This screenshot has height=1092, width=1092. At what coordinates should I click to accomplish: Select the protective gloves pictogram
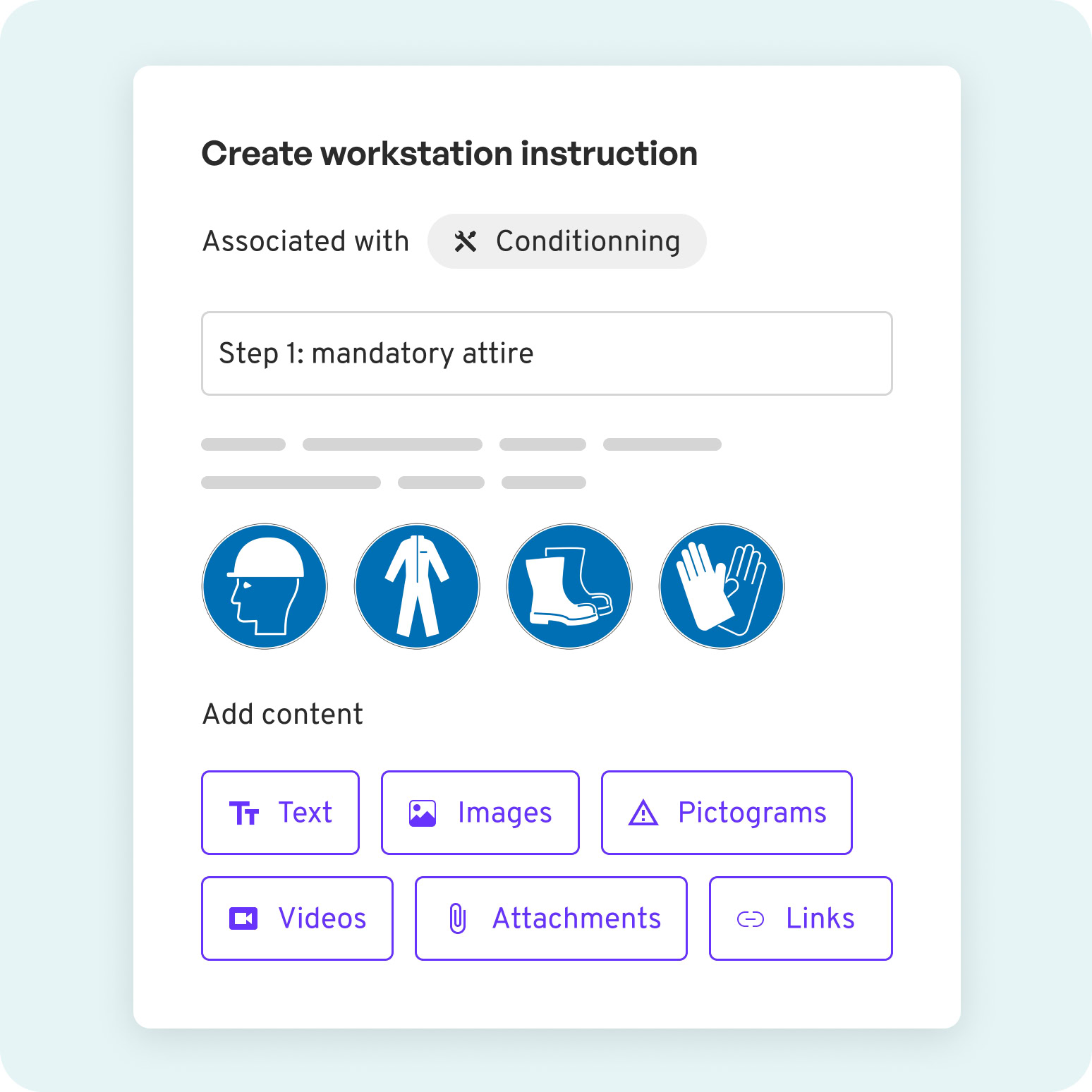click(x=722, y=586)
